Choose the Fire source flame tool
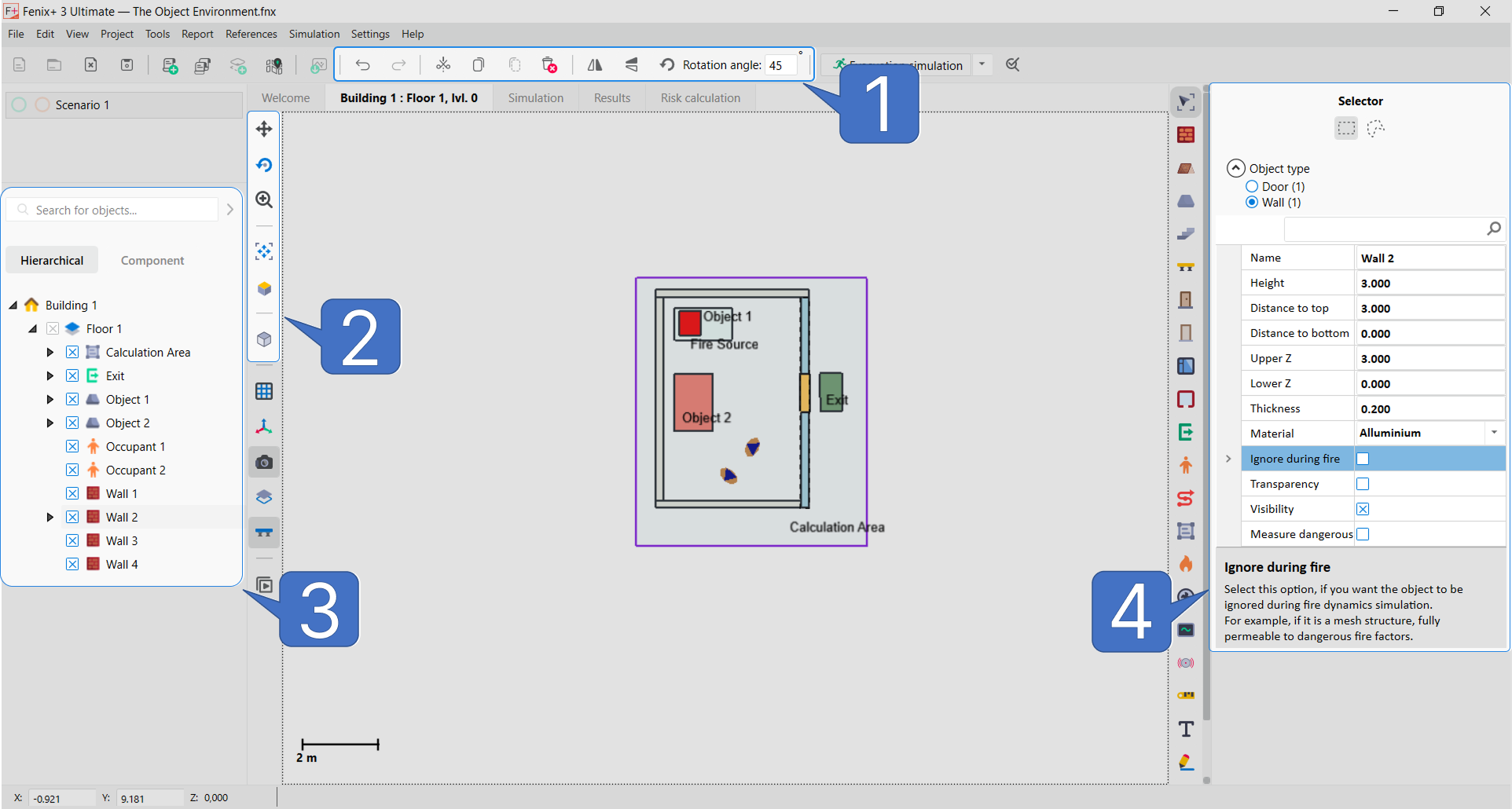Viewport: 1512px width, 809px height. [x=1186, y=563]
